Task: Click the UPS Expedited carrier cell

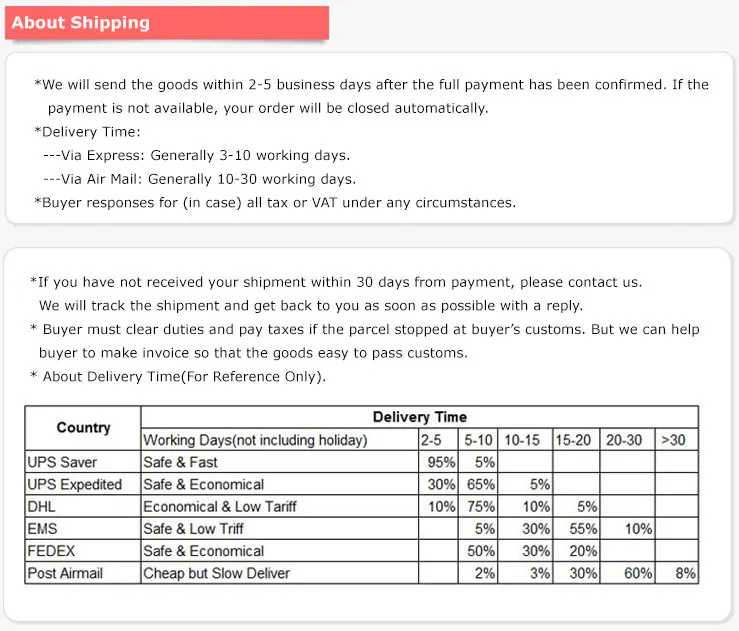Action: [83, 484]
